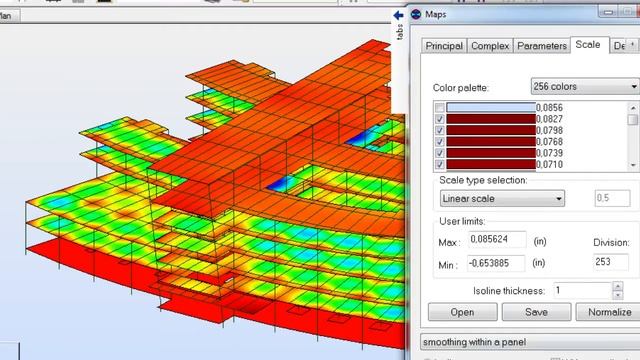Open the Parameters tab
Screen dimensions: 640x360
pos(542,46)
